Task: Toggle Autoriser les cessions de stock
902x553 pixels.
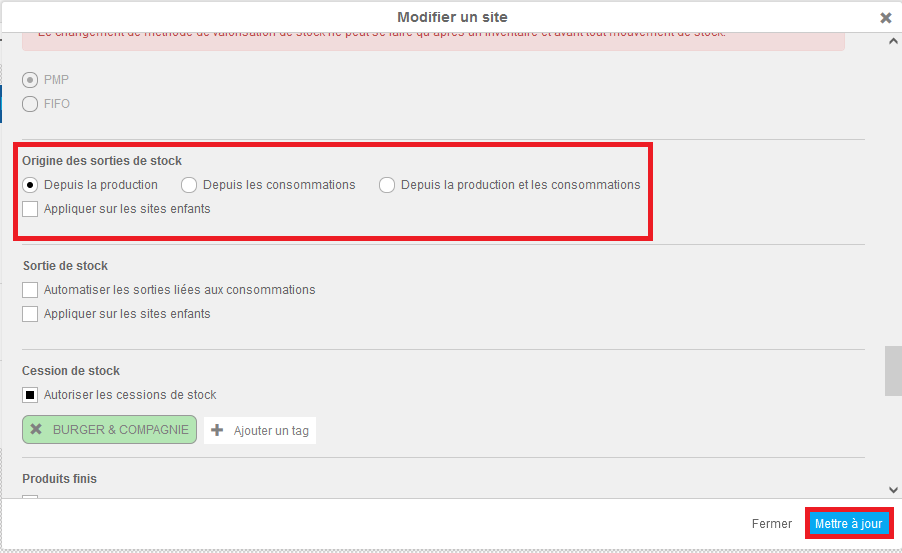Action: coord(30,395)
